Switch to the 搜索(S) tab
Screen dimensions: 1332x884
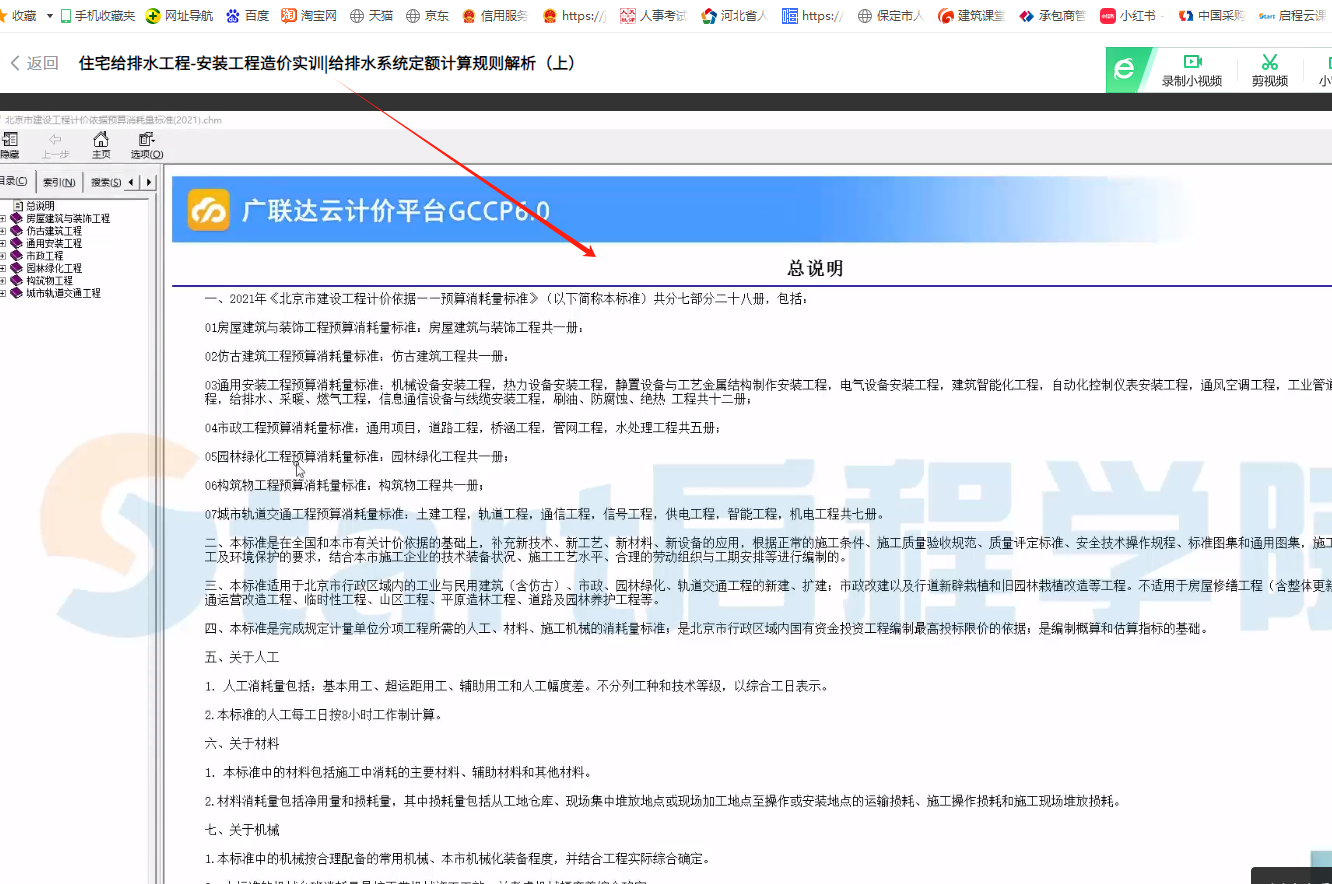click(x=105, y=182)
